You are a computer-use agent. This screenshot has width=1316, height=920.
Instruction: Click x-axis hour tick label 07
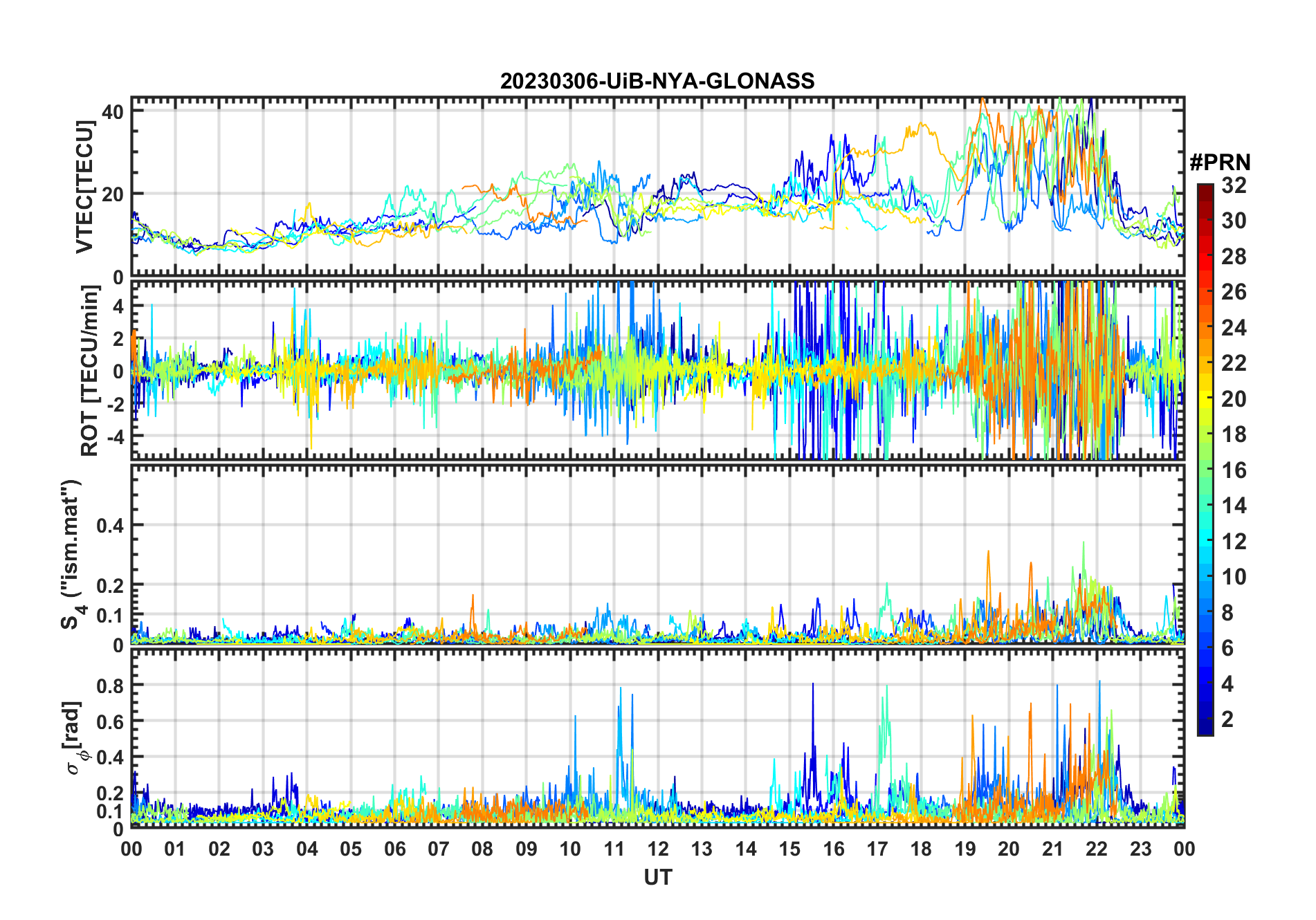click(x=439, y=849)
